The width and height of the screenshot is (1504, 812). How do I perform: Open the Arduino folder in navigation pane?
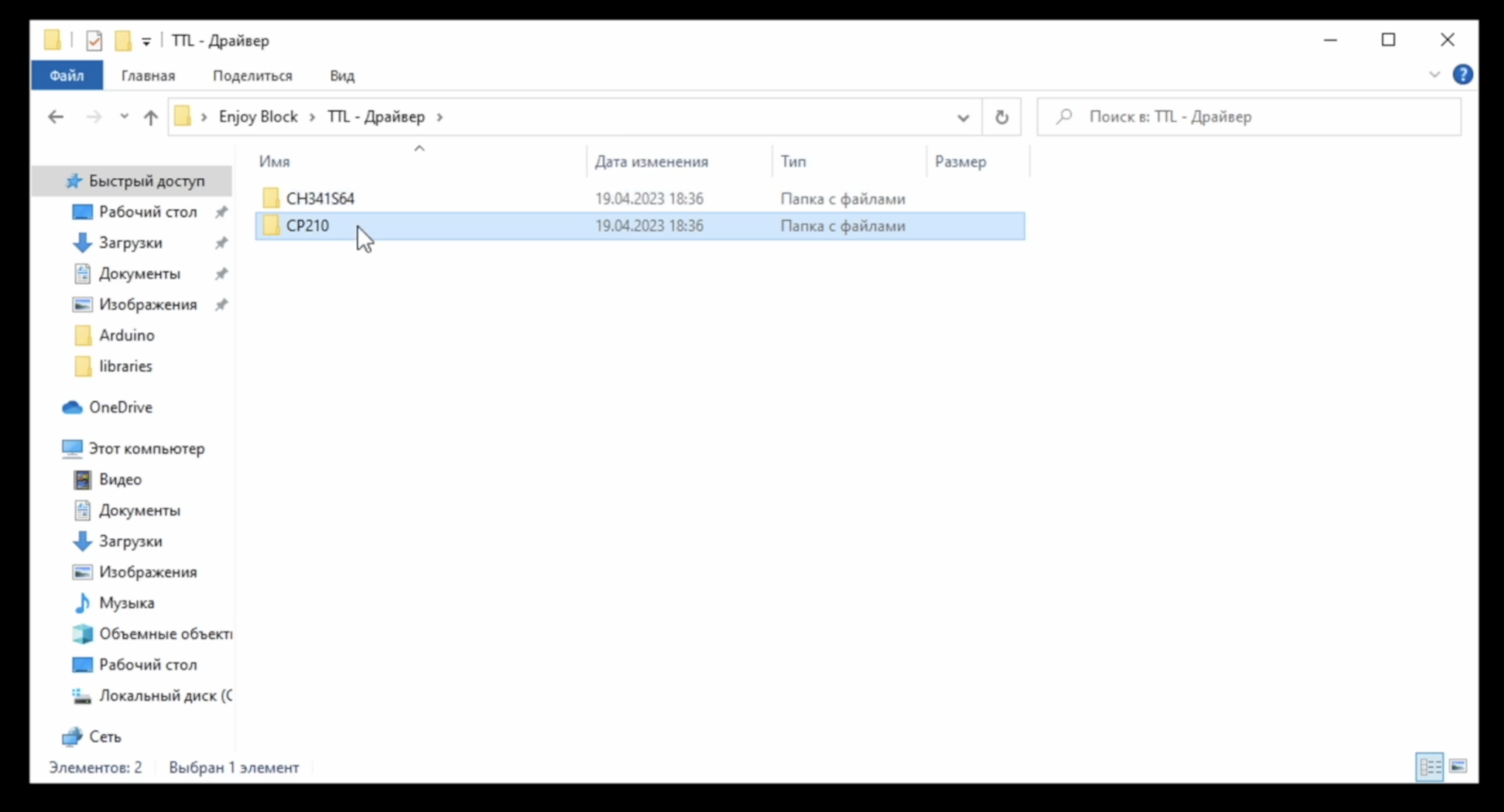[127, 335]
